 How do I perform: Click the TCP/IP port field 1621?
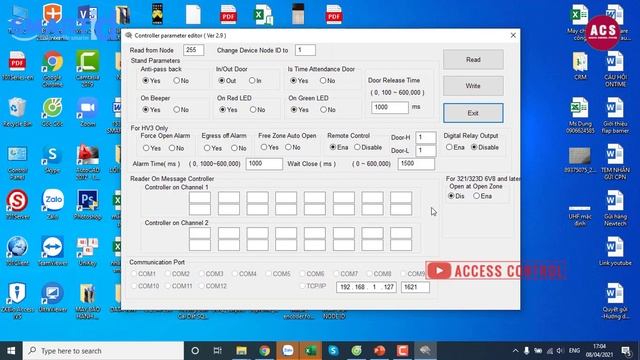(x=415, y=287)
